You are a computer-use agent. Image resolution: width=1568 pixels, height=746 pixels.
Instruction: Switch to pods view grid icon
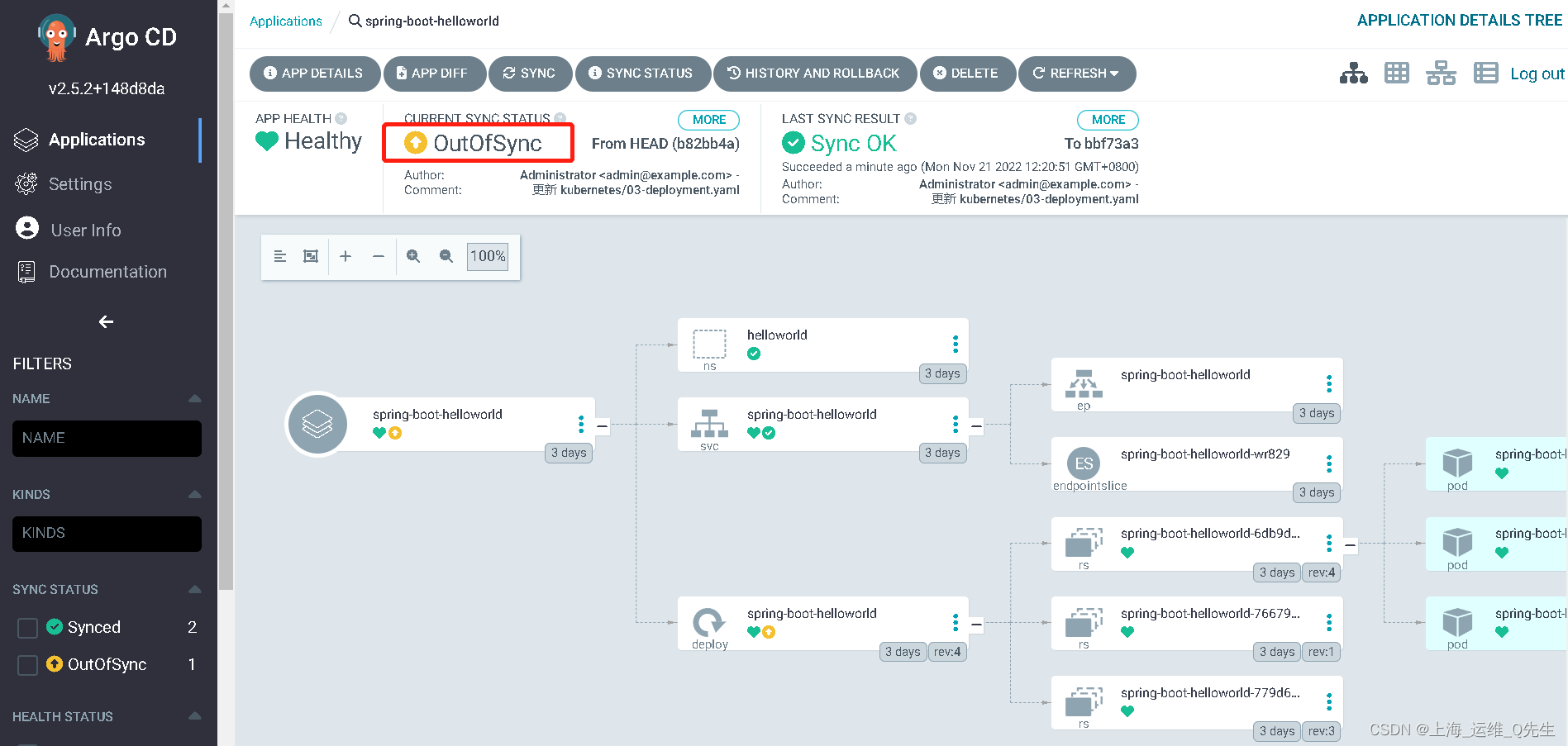click(1397, 74)
